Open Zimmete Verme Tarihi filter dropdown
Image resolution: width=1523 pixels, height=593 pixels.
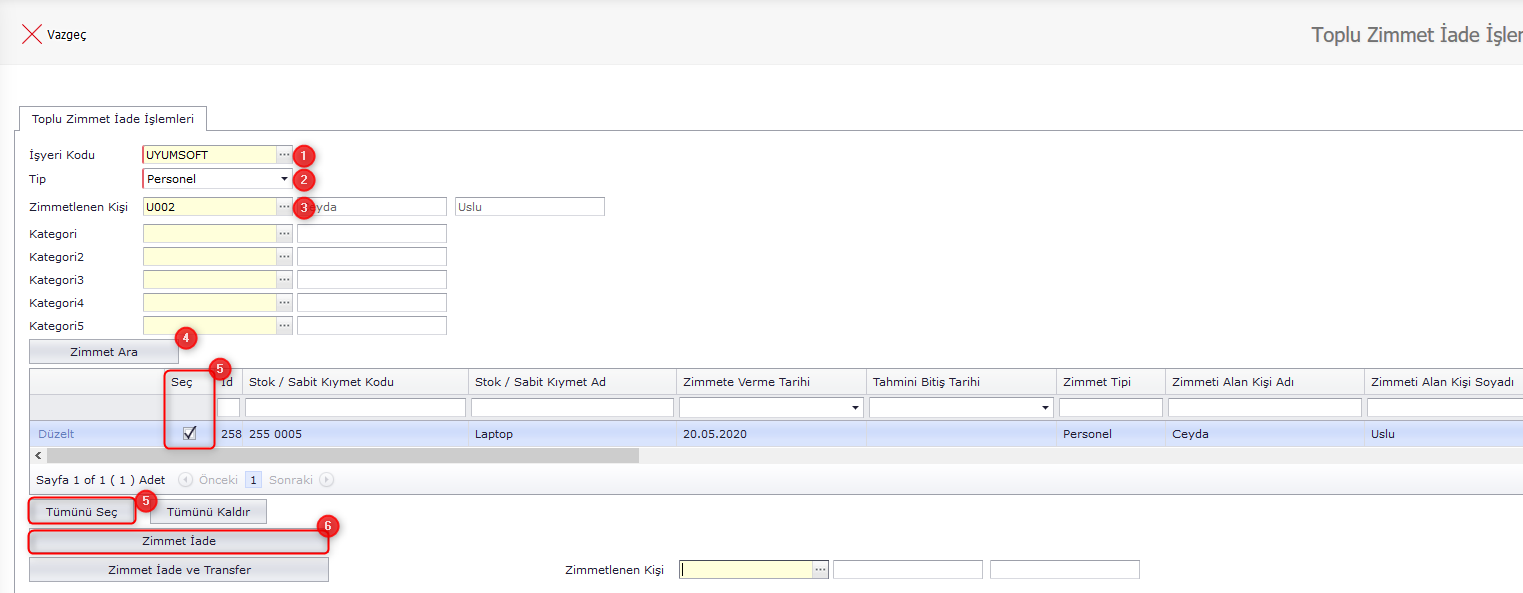[855, 408]
